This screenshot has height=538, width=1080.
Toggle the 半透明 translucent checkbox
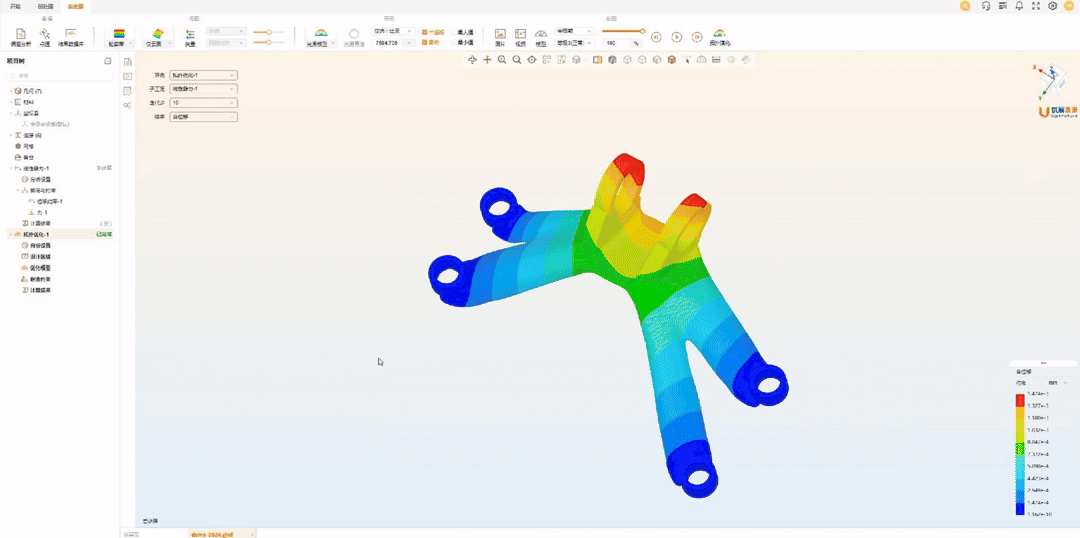(x=432, y=32)
